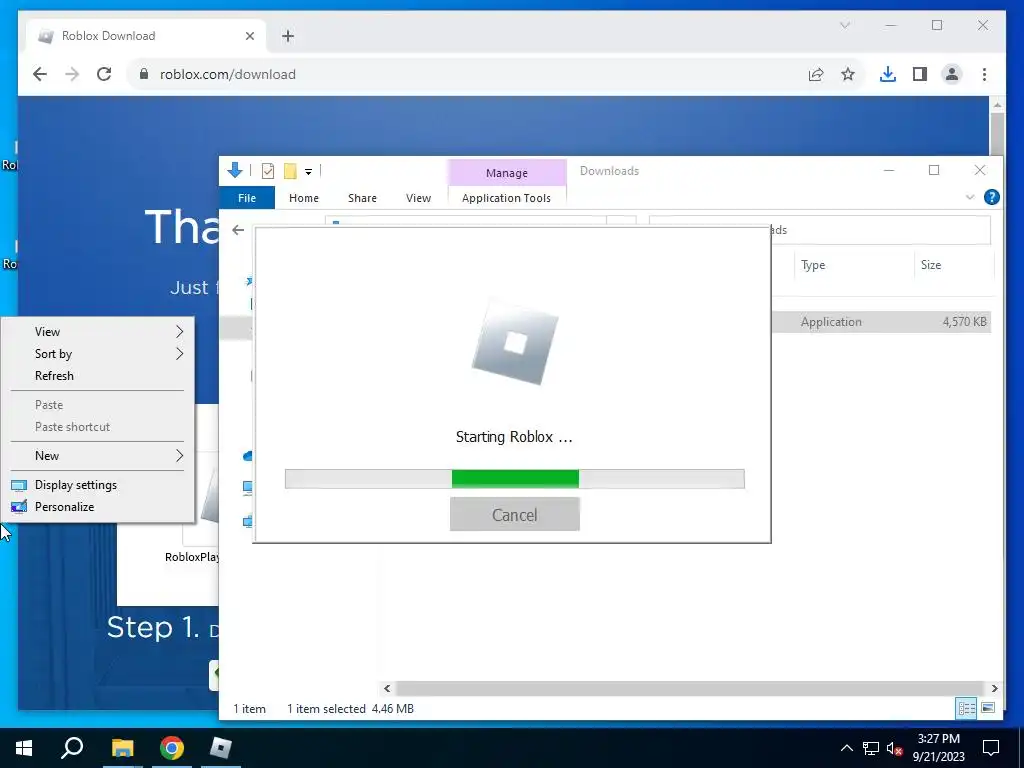
Task: Open the Windows Start menu
Action: click(x=24, y=748)
